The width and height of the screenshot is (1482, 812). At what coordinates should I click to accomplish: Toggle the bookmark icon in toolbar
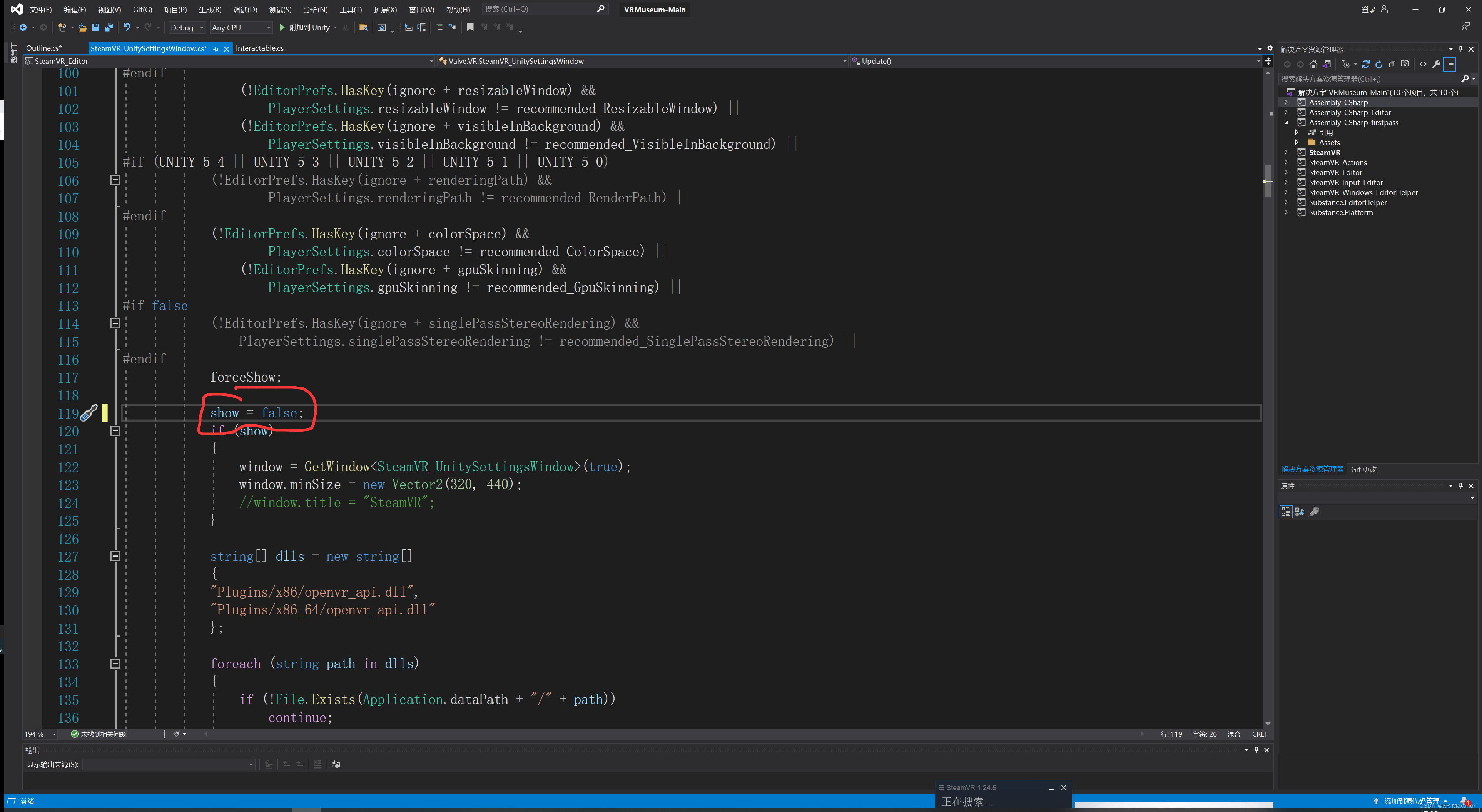pyautogui.click(x=470, y=27)
